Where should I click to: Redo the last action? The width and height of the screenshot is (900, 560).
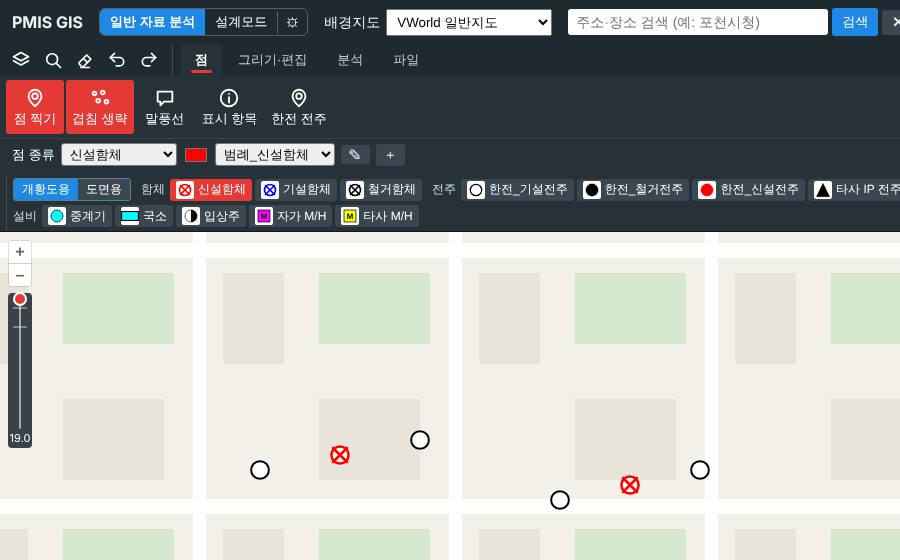(x=149, y=60)
